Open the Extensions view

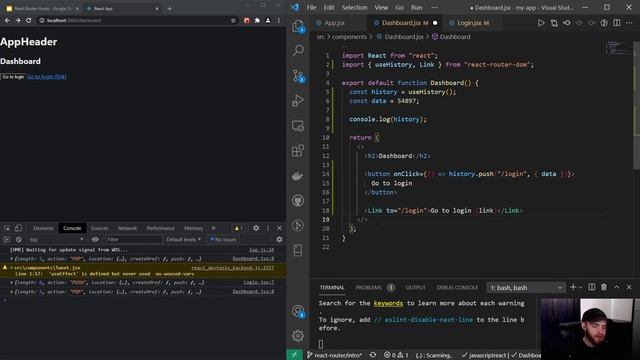point(298,151)
